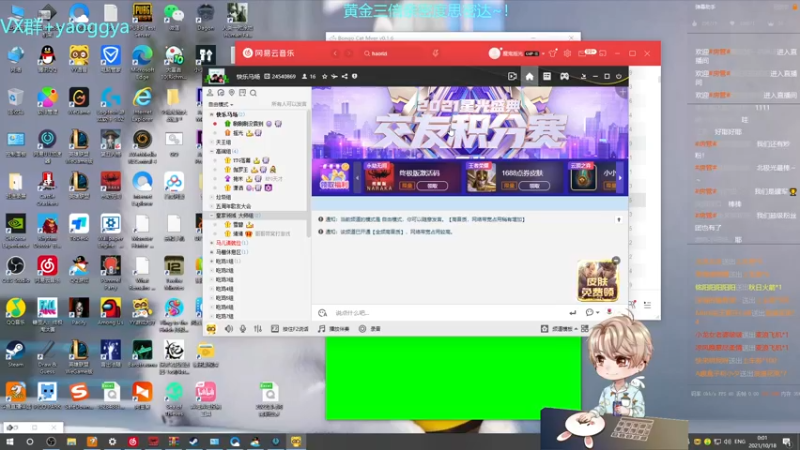Open the YY owl app on the taskbar
This screenshot has height=450, width=800.
(296, 442)
